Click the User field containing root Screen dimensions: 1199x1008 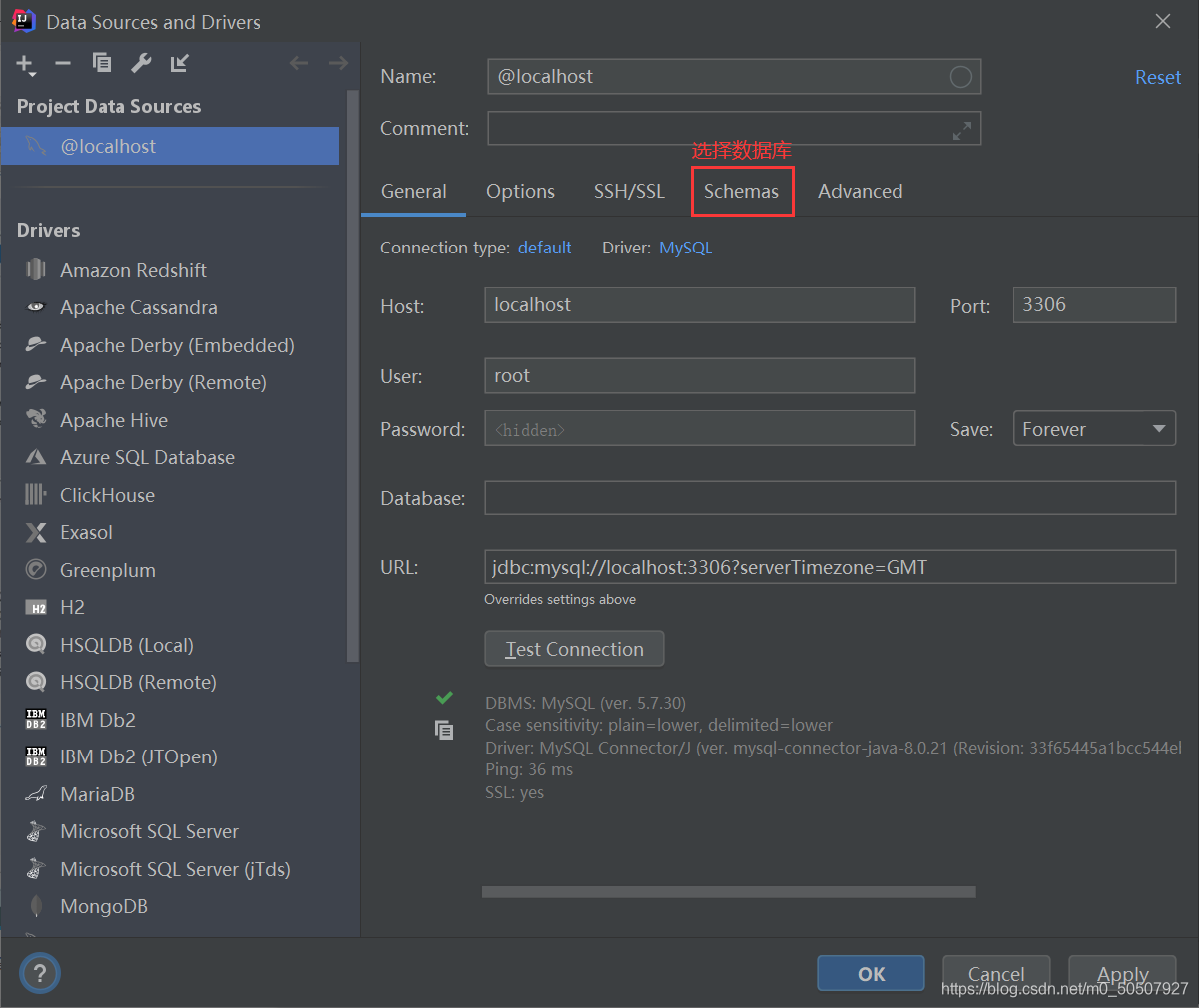click(700, 376)
